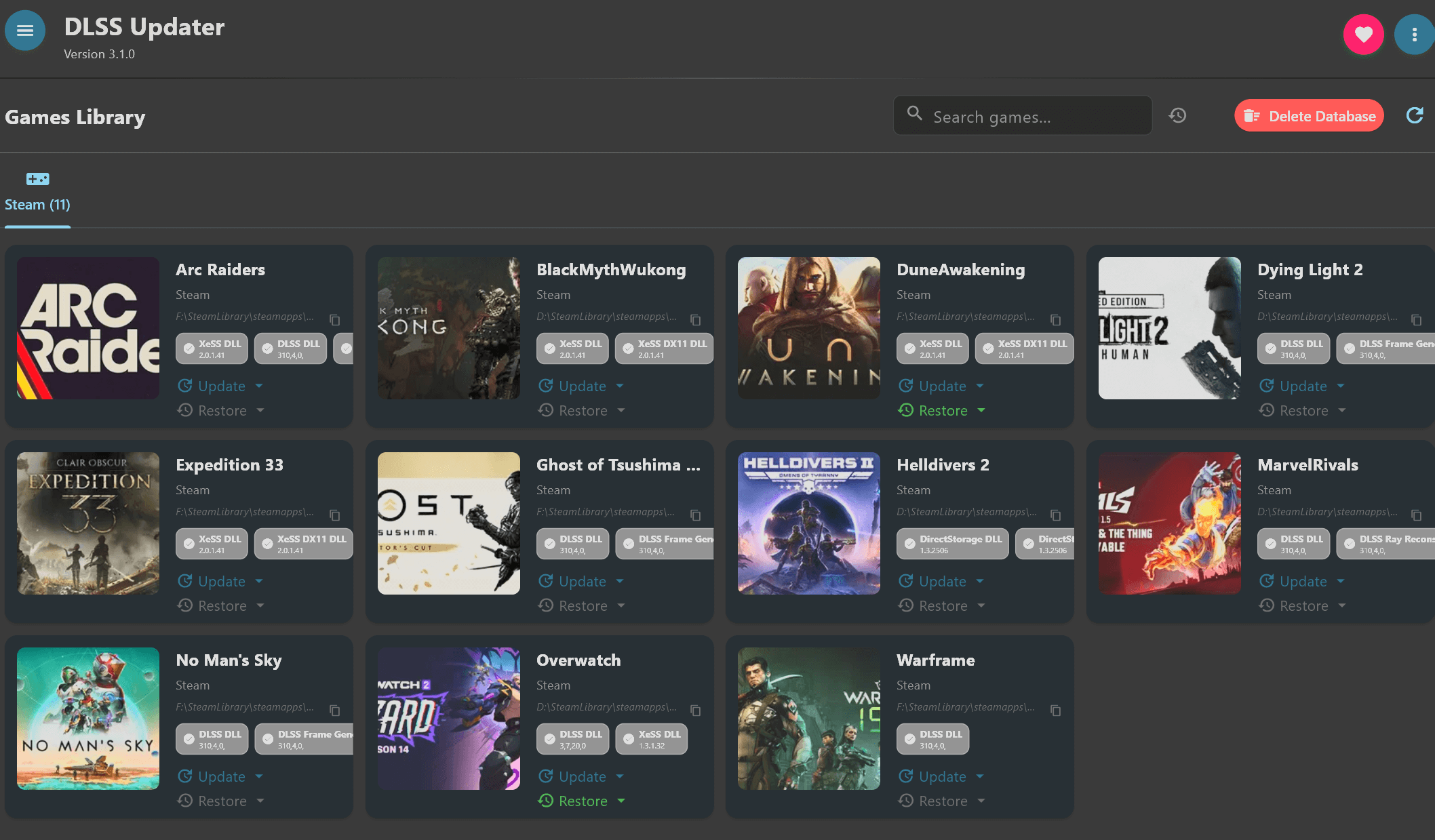The width and height of the screenshot is (1435, 840).
Task: Click the Version 3.1.0 label
Action: click(99, 54)
